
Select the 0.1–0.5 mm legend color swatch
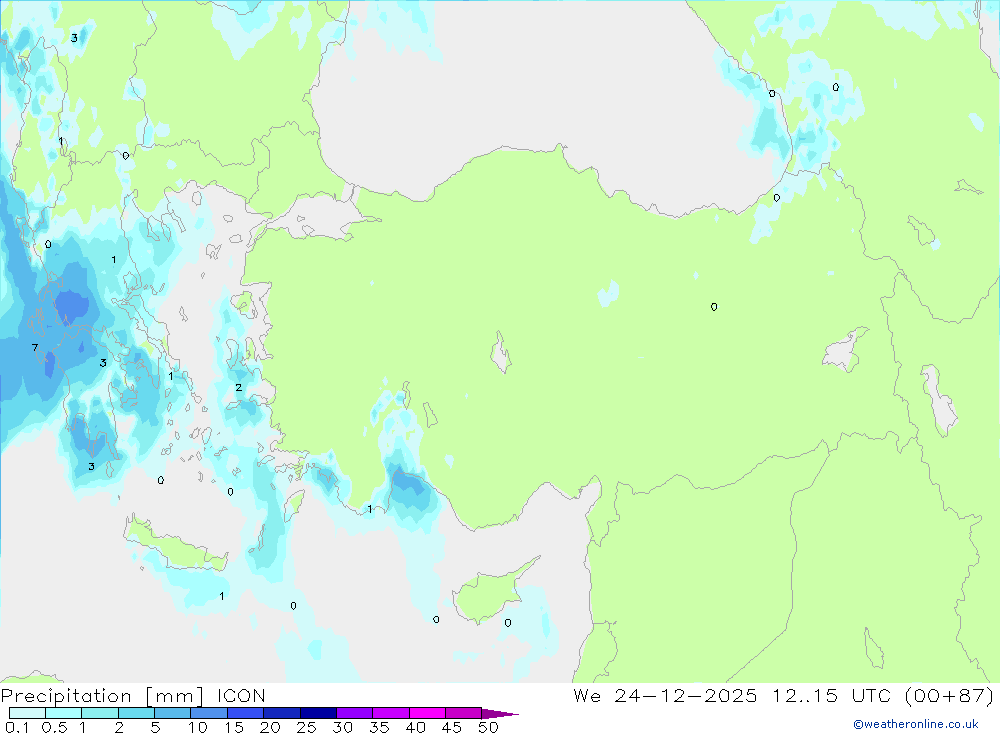pyautogui.click(x=27, y=713)
